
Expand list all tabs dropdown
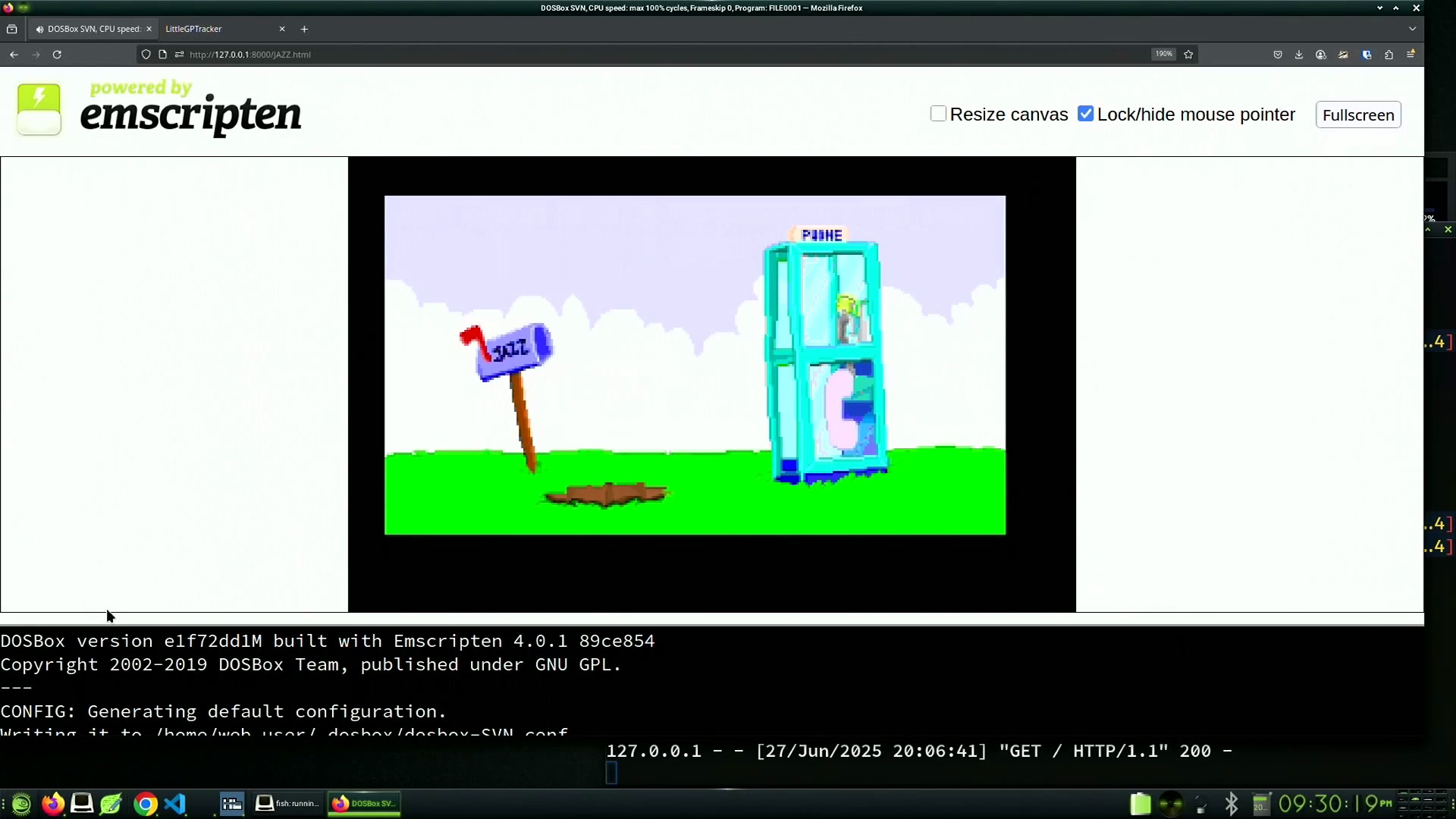click(1412, 29)
